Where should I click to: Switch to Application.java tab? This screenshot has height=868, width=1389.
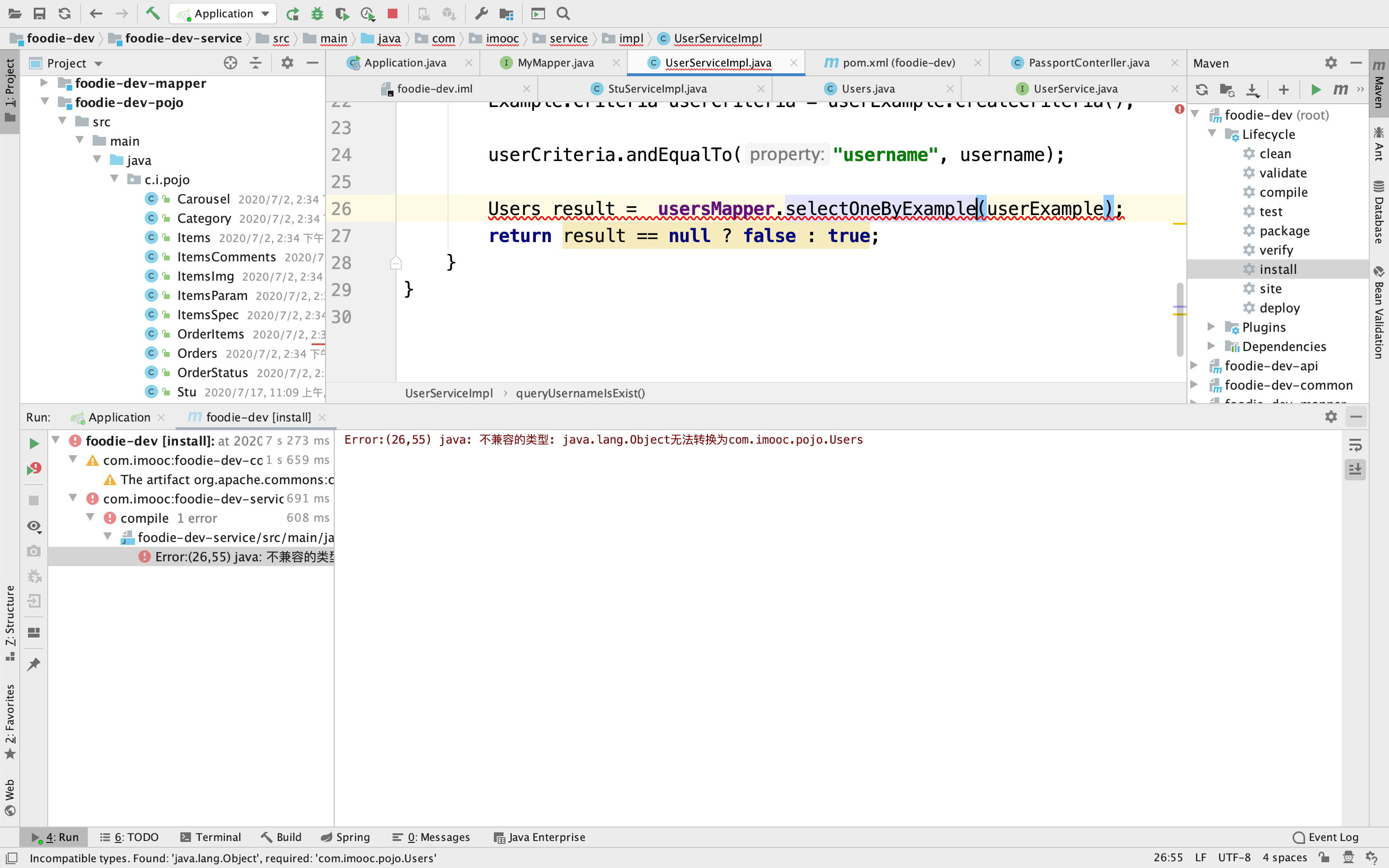(x=404, y=63)
